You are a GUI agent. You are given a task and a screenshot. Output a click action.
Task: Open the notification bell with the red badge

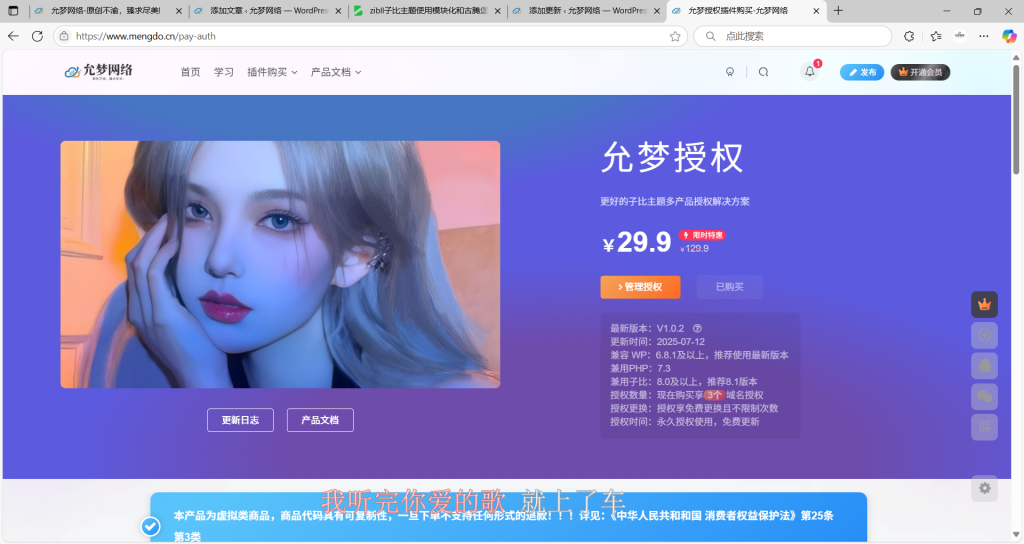[x=810, y=71]
